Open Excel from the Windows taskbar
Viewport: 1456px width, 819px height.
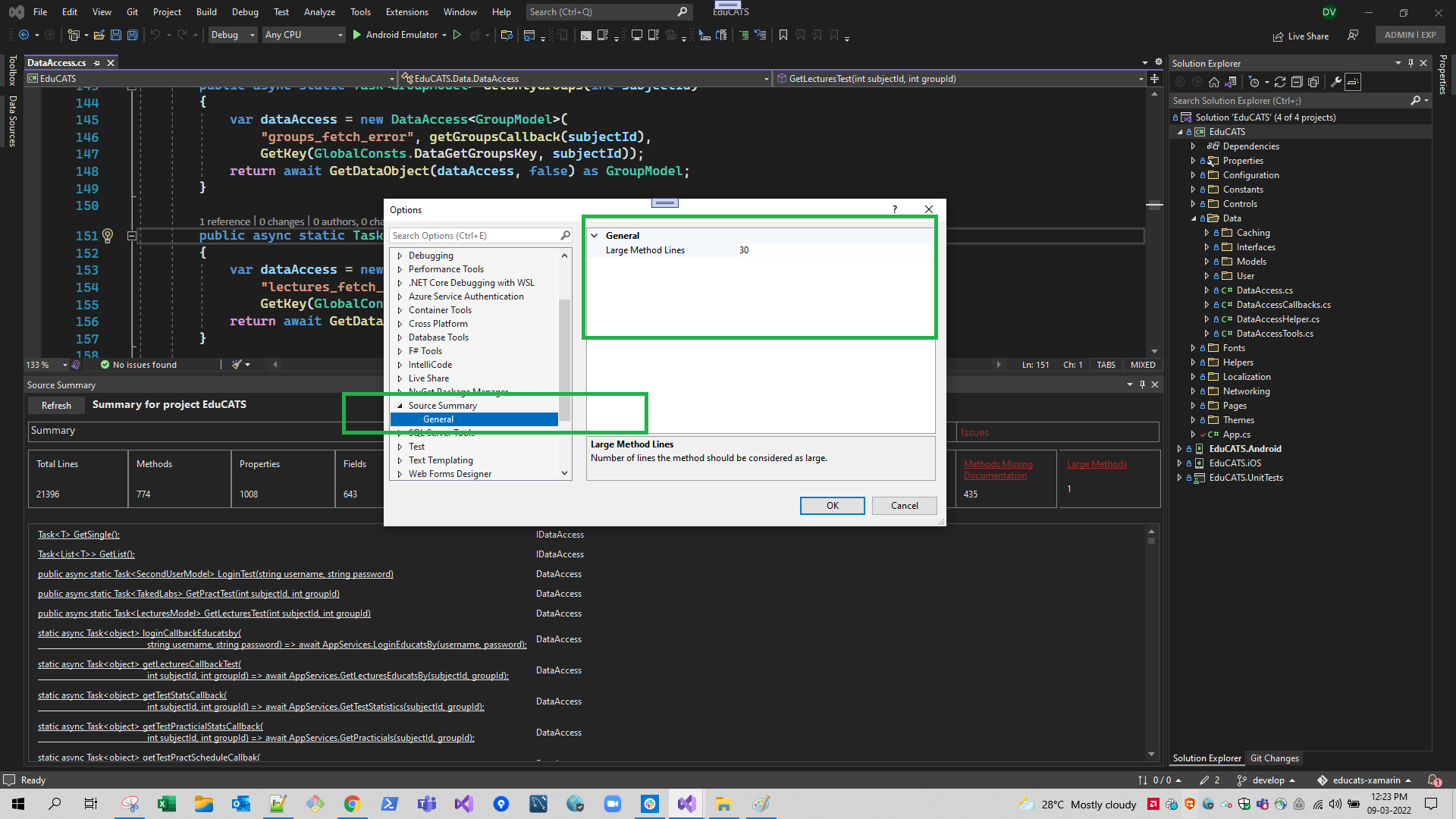pyautogui.click(x=167, y=804)
